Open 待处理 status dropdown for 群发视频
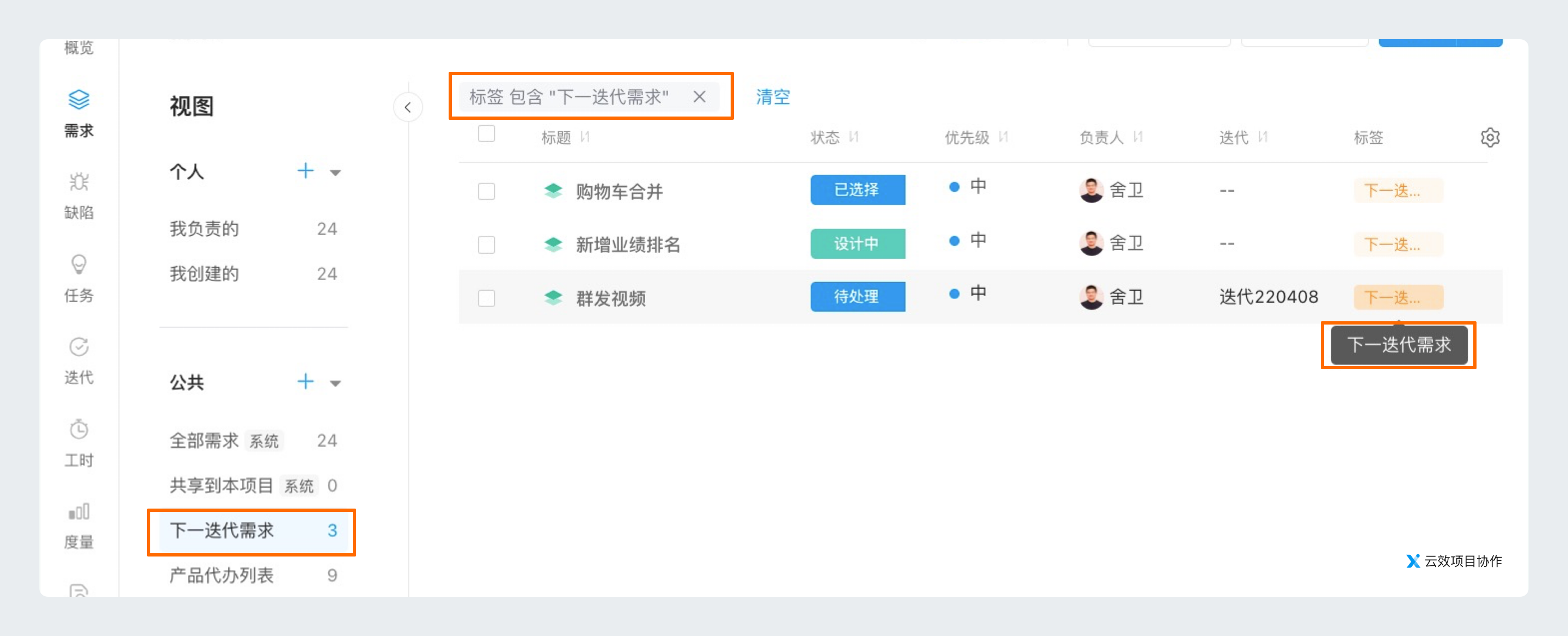The height and width of the screenshot is (636, 1568). 857,296
